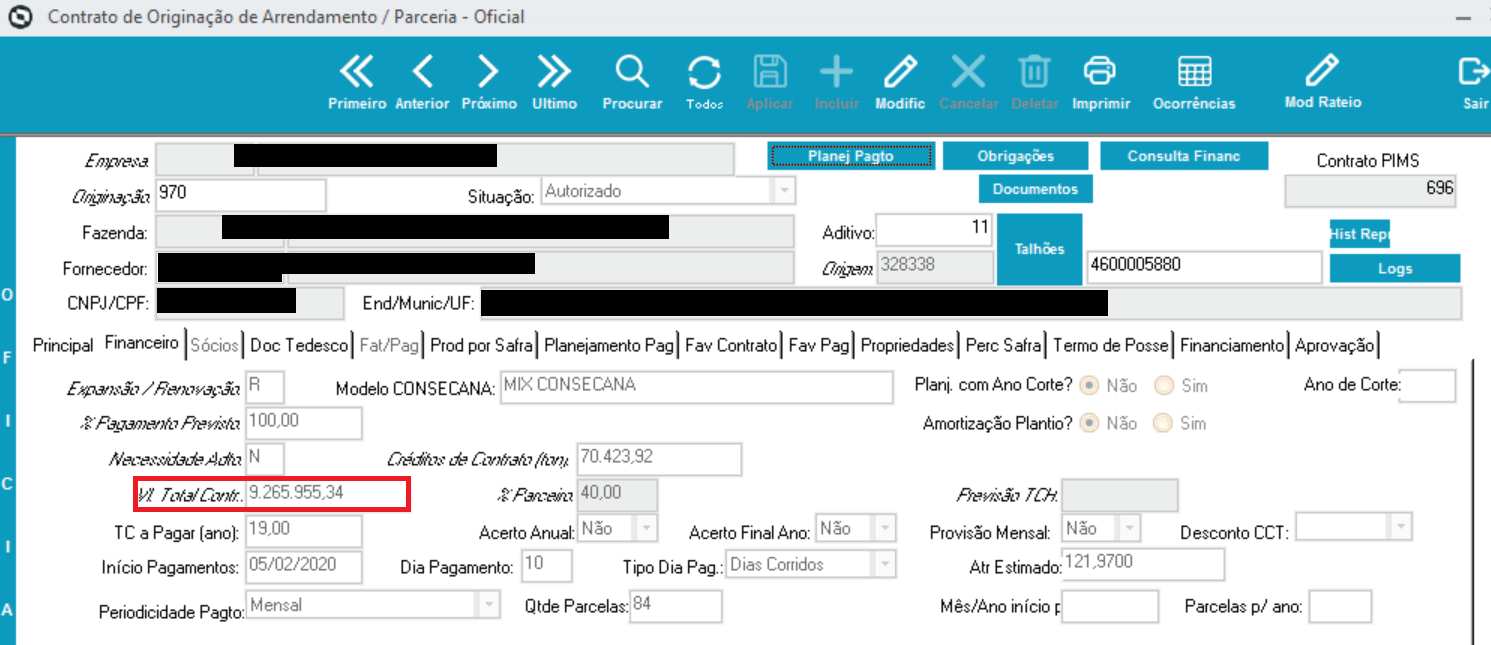Click the Modelo CONSECANA field

pos(696,388)
